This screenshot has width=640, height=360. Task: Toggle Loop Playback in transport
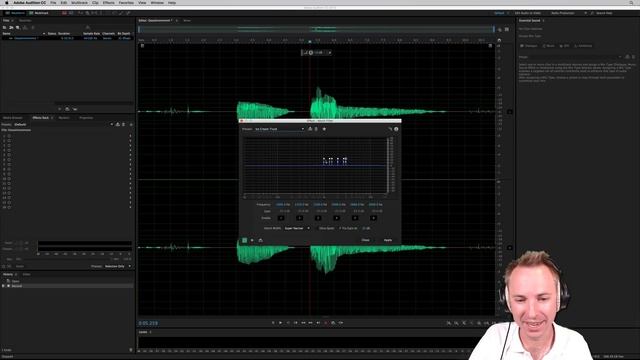(333, 323)
